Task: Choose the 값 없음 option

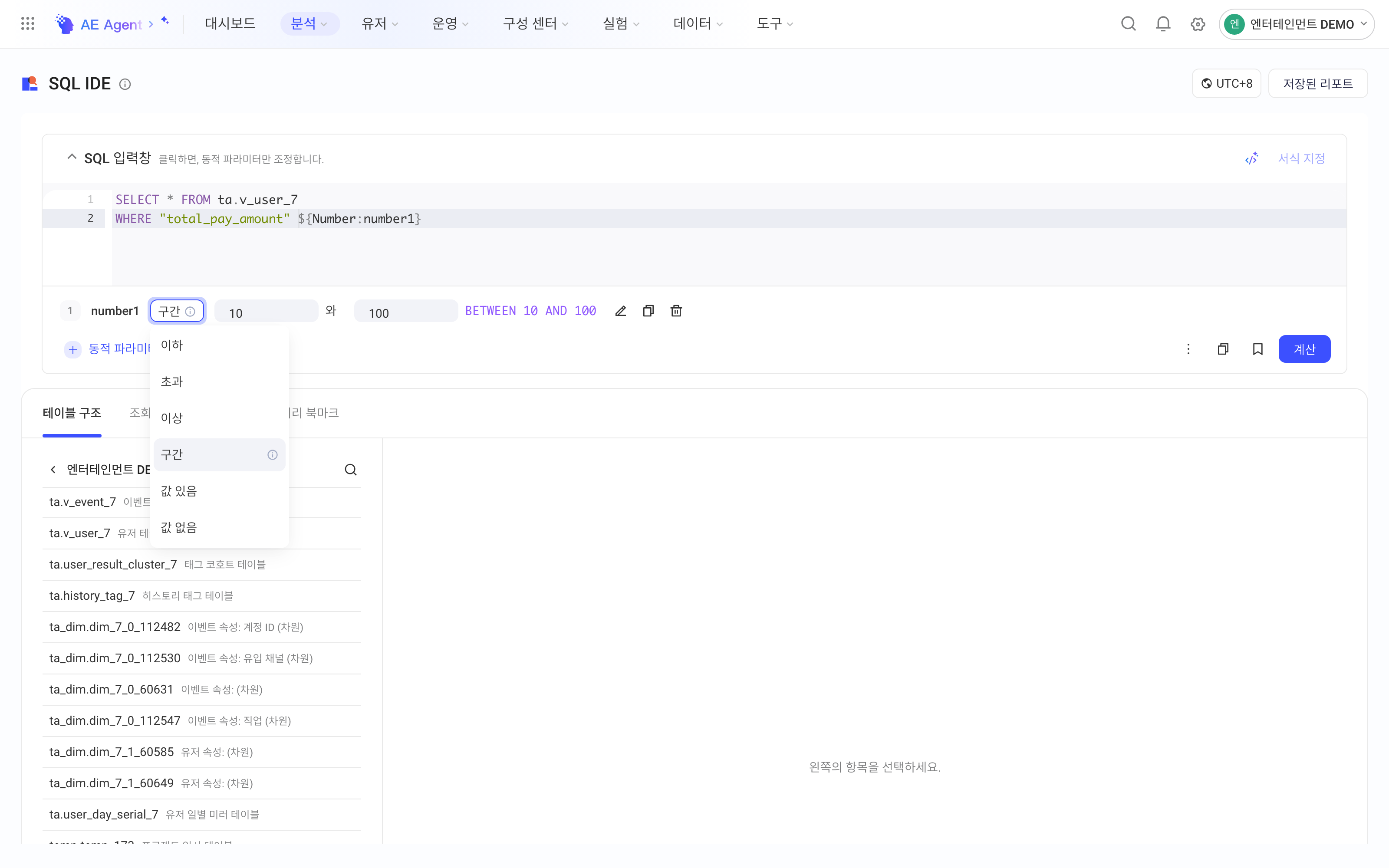Action: [x=219, y=528]
